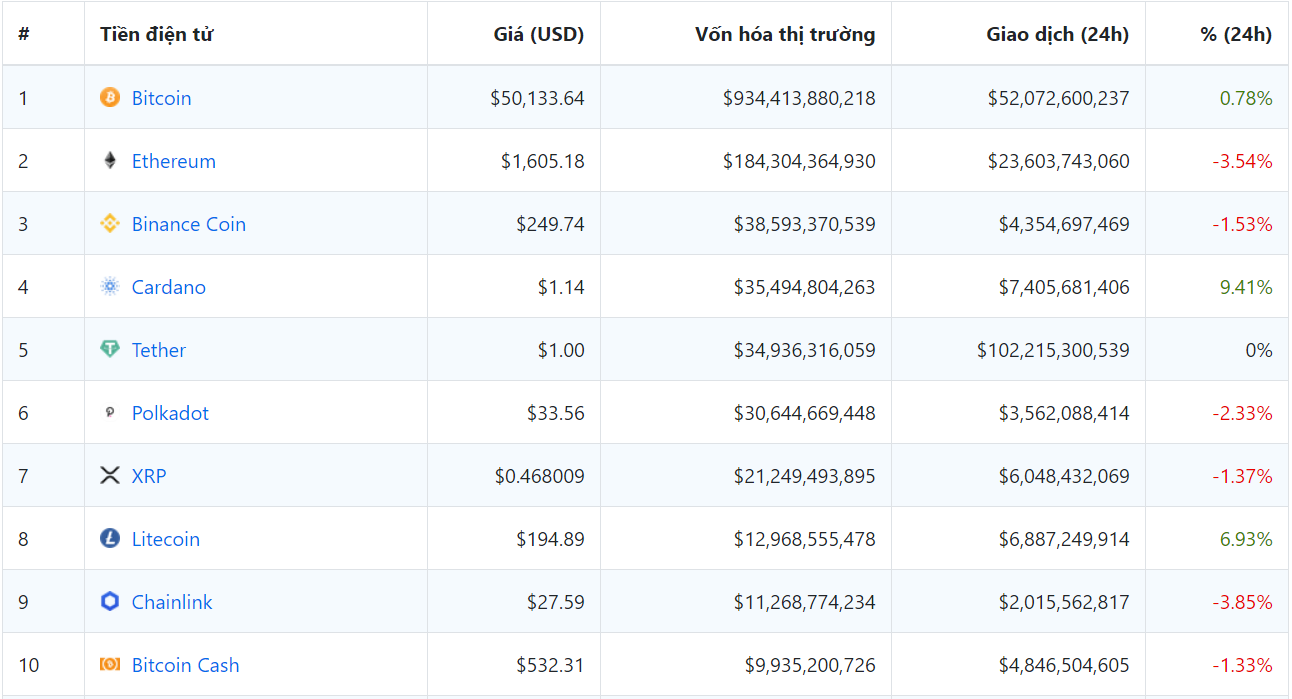Image resolution: width=1292 pixels, height=699 pixels.
Task: Select the Binance Coin price $249.74
Action: [550, 224]
